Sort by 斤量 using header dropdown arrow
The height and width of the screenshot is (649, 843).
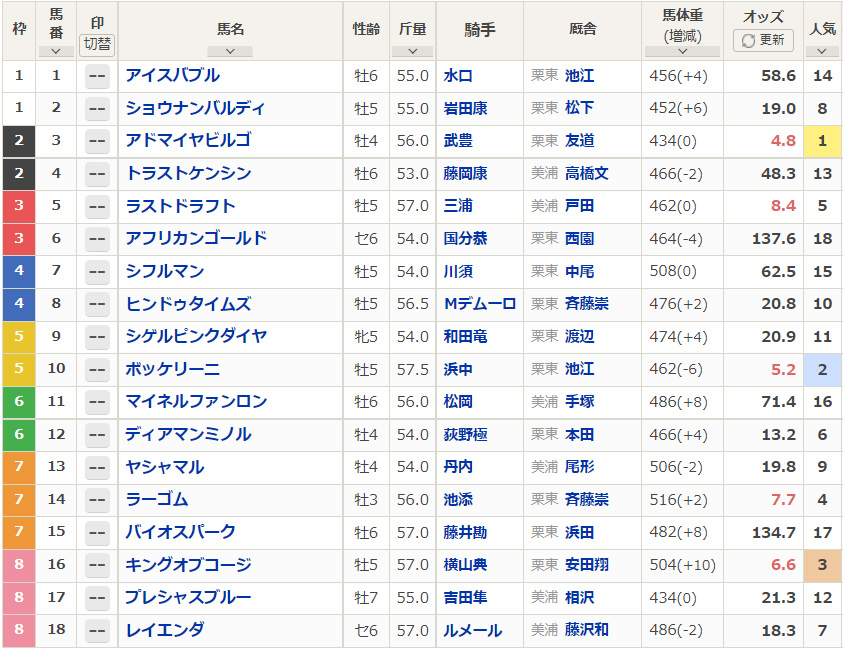point(412,52)
